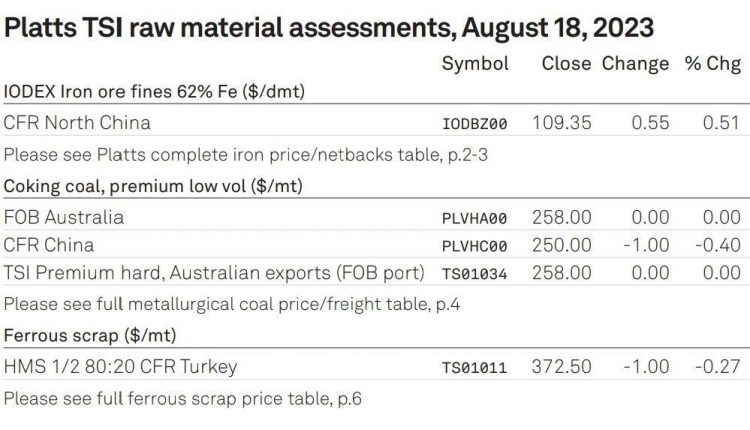Open the full ferrous scrap price table reference

click(x=183, y=398)
